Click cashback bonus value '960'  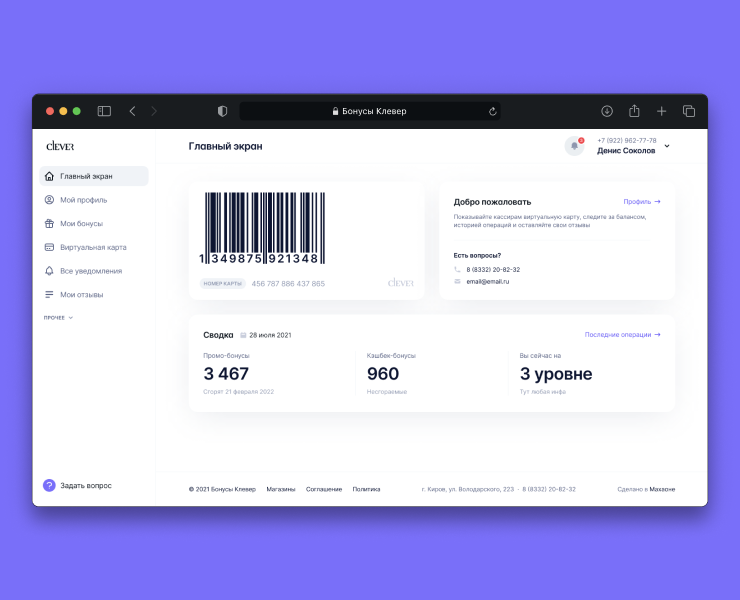click(x=383, y=374)
